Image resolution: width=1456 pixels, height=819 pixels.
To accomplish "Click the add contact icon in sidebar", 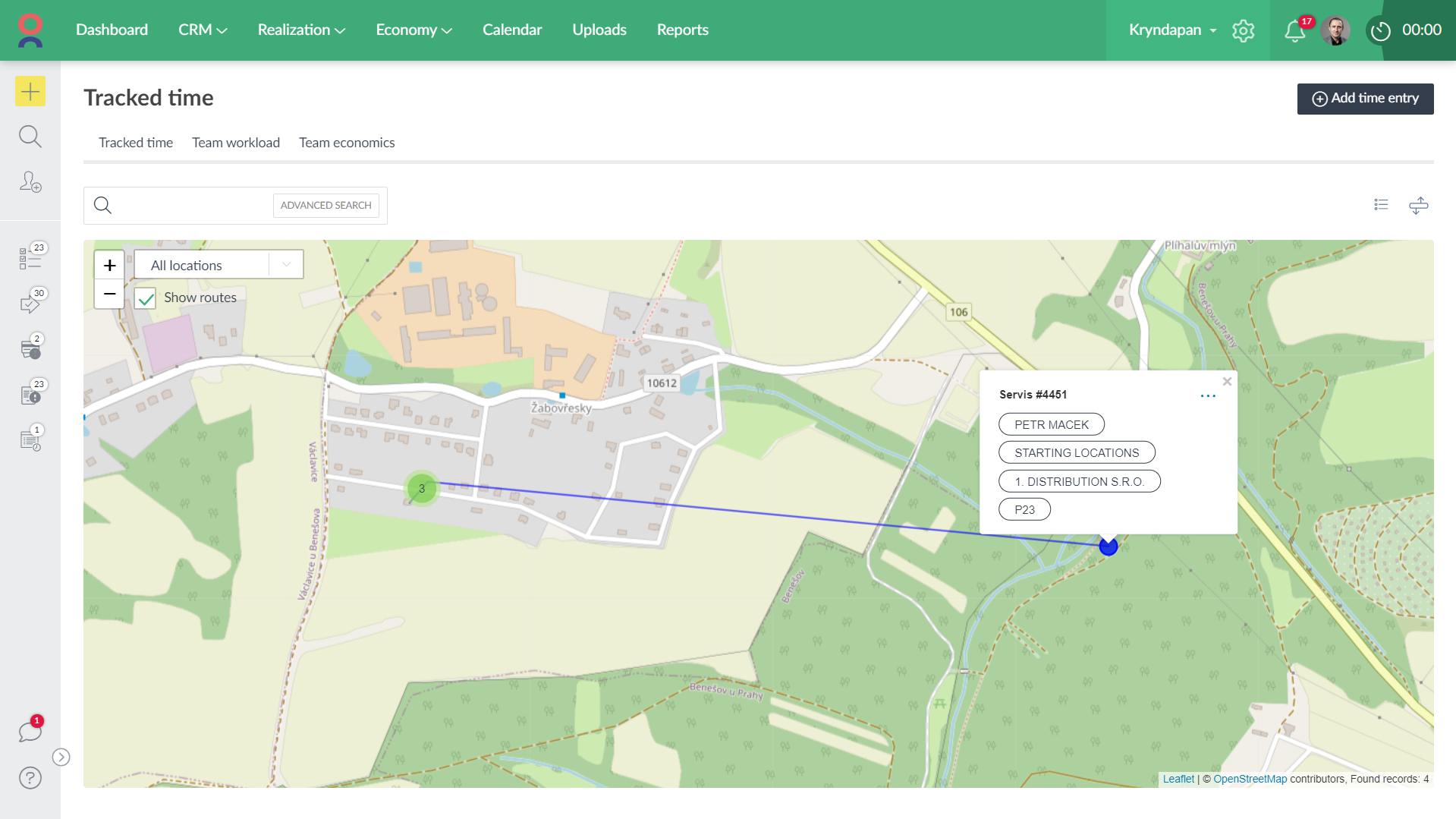I will tap(30, 182).
